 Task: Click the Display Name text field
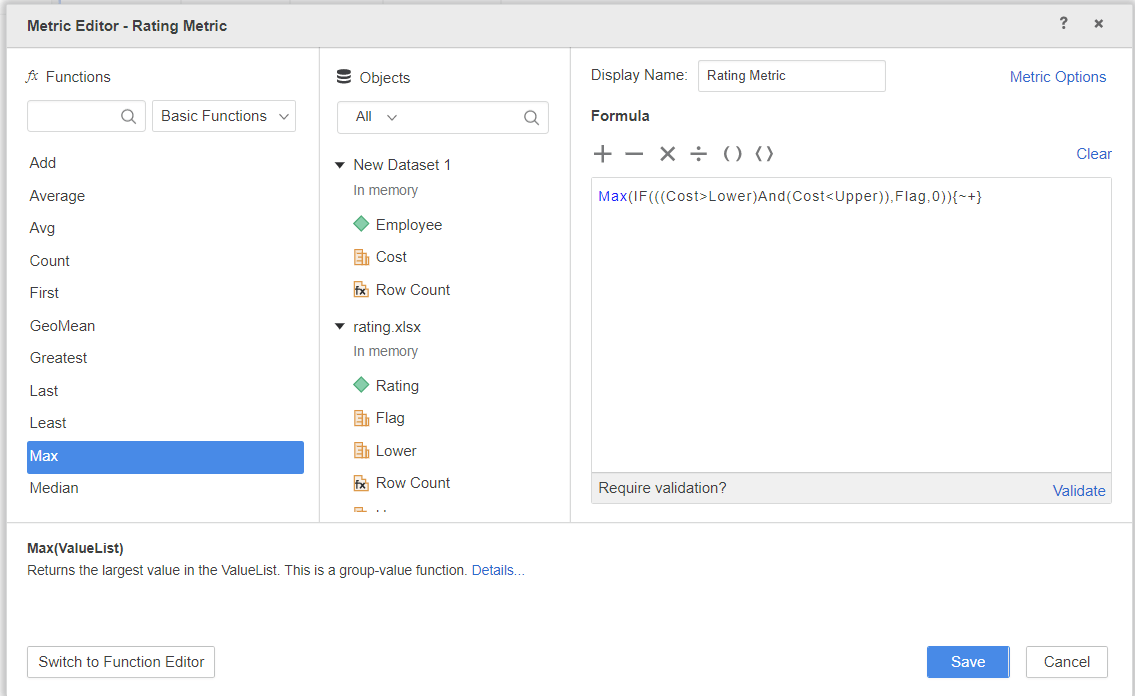(791, 76)
